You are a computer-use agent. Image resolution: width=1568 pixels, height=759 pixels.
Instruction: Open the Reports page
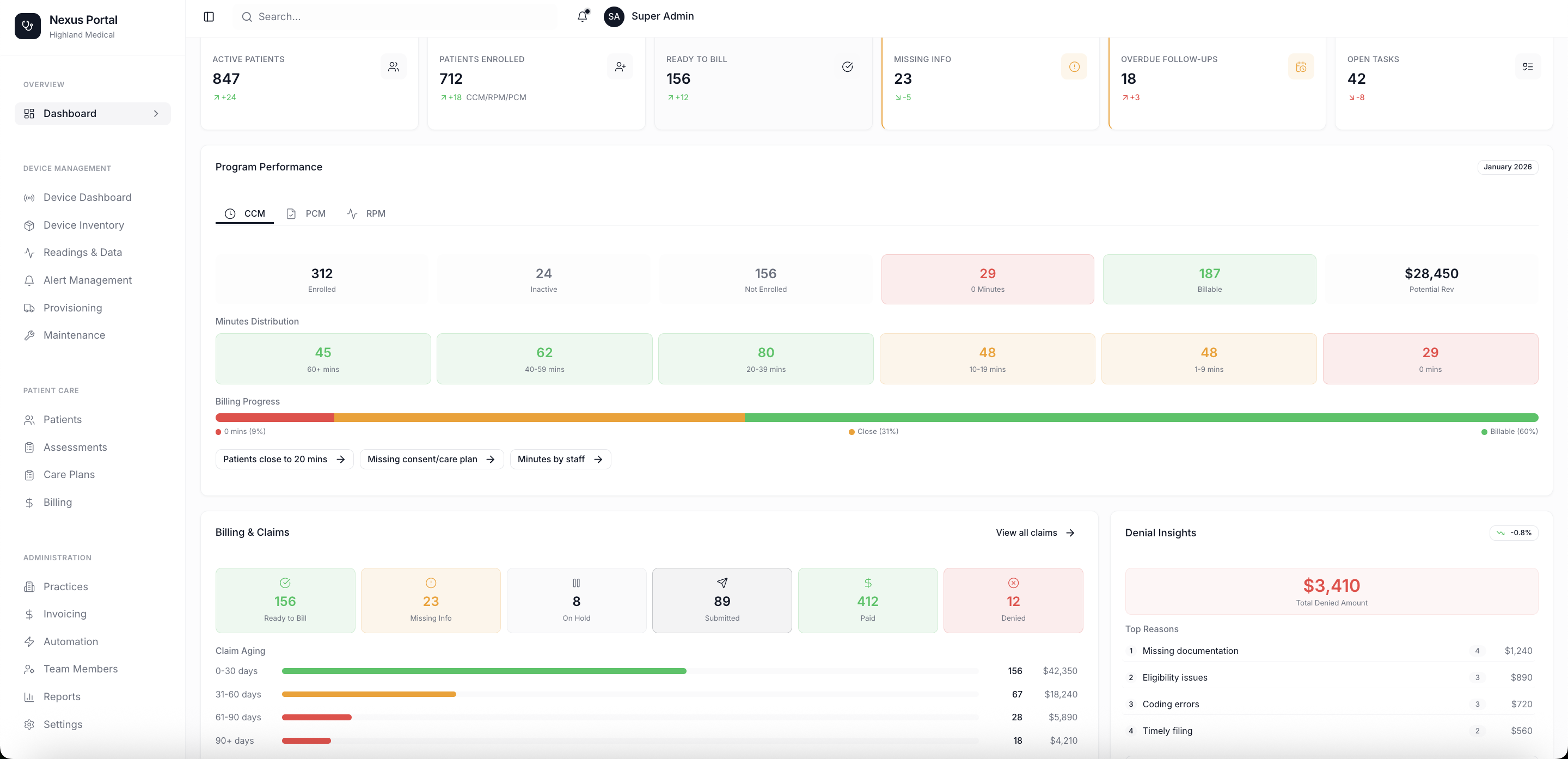tap(62, 696)
